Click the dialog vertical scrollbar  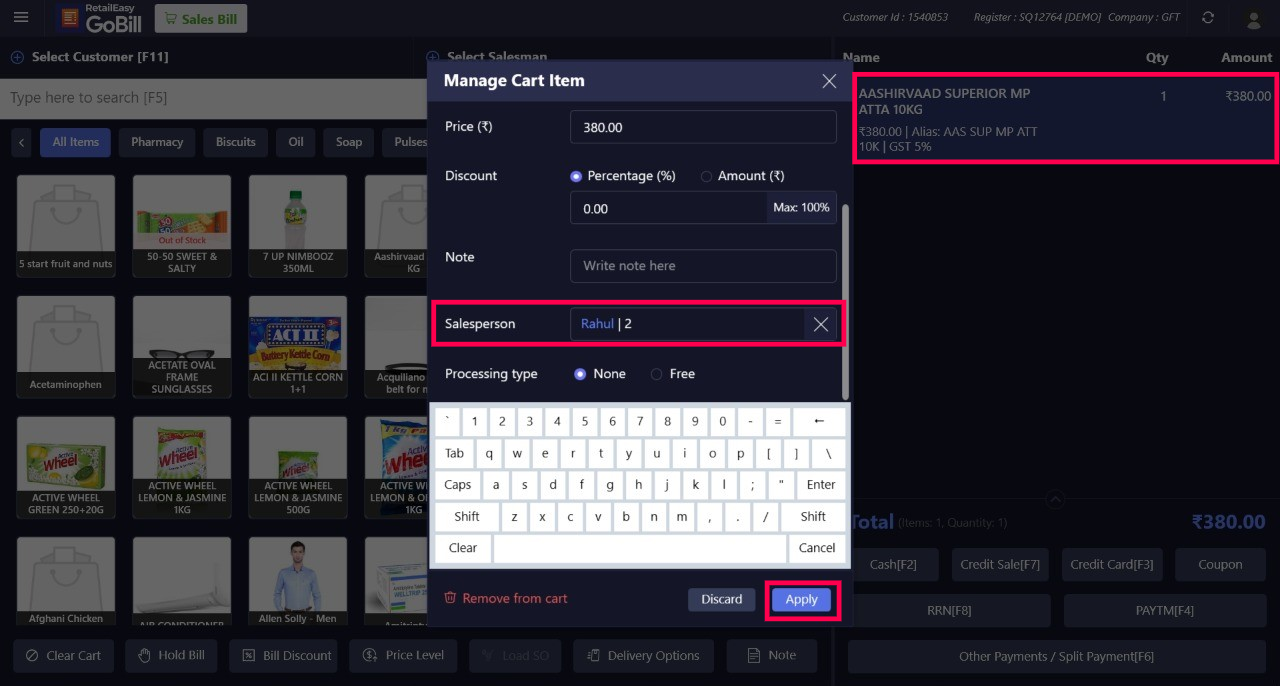(x=846, y=300)
